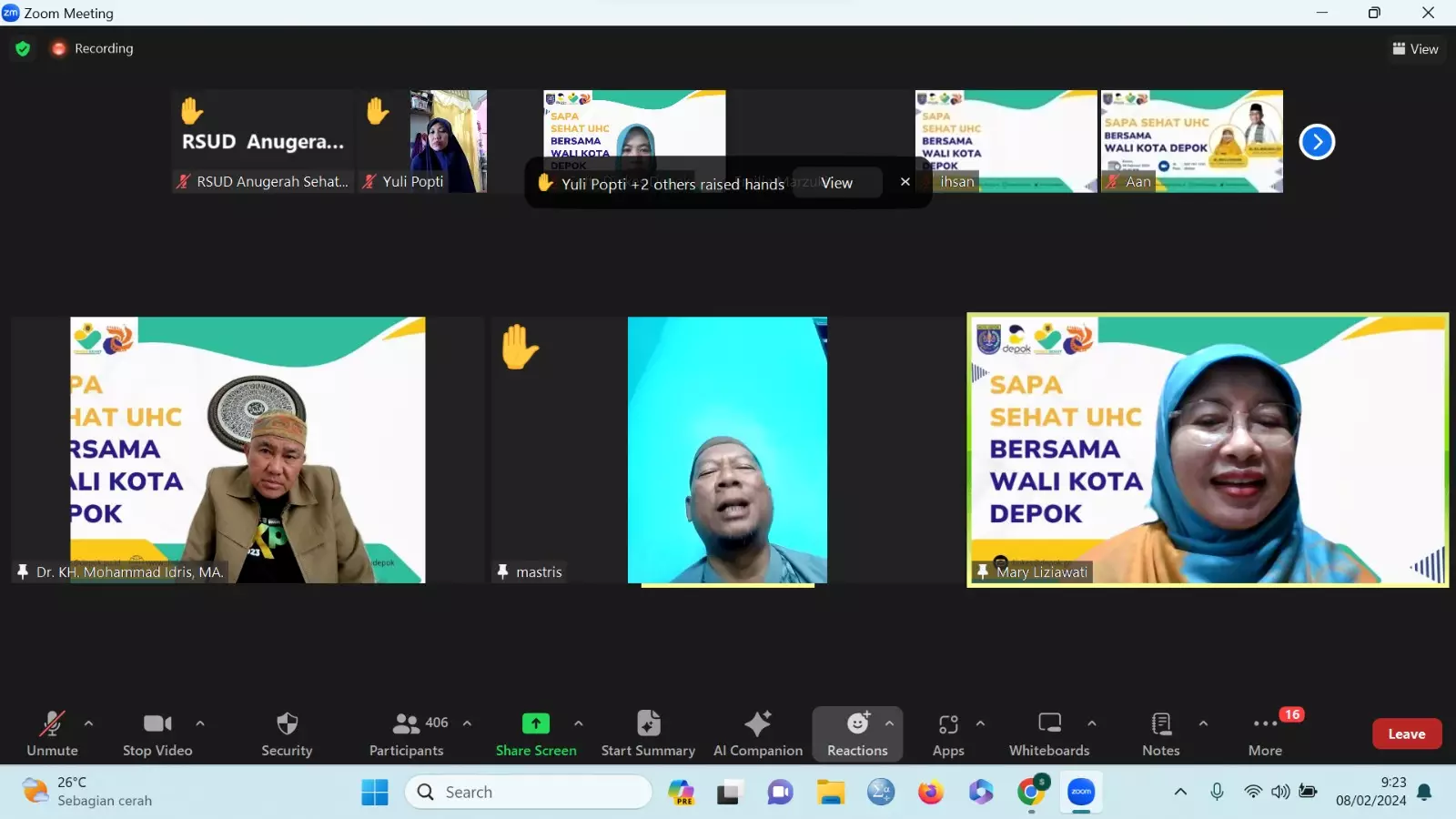This screenshot has width=1456, height=819.
Task: Expand the Apps options arrow
Action: click(980, 723)
